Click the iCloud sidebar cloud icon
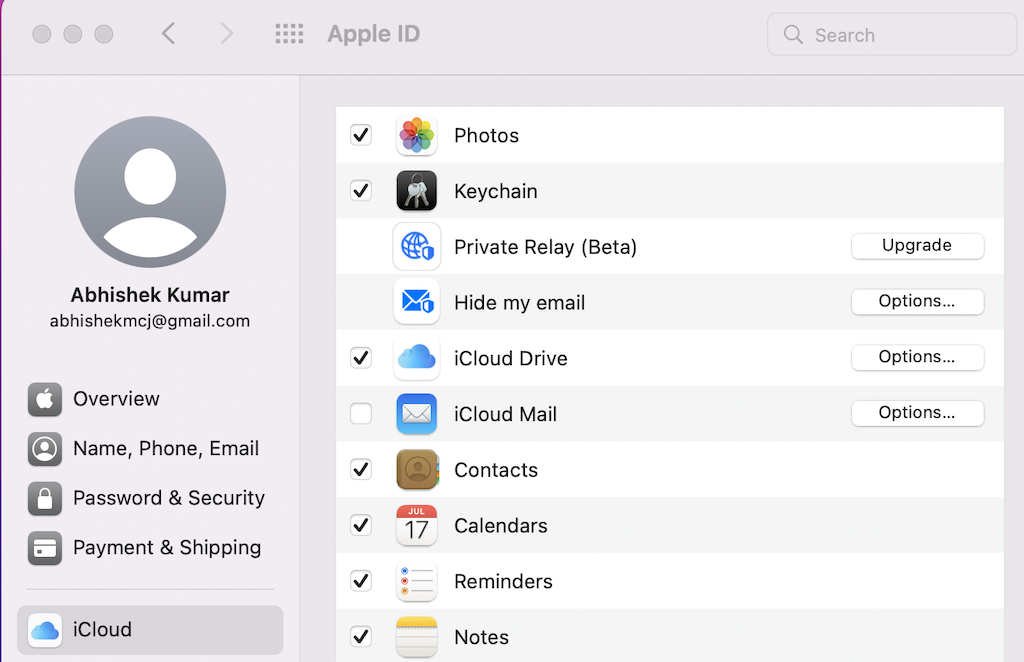 tap(45, 630)
